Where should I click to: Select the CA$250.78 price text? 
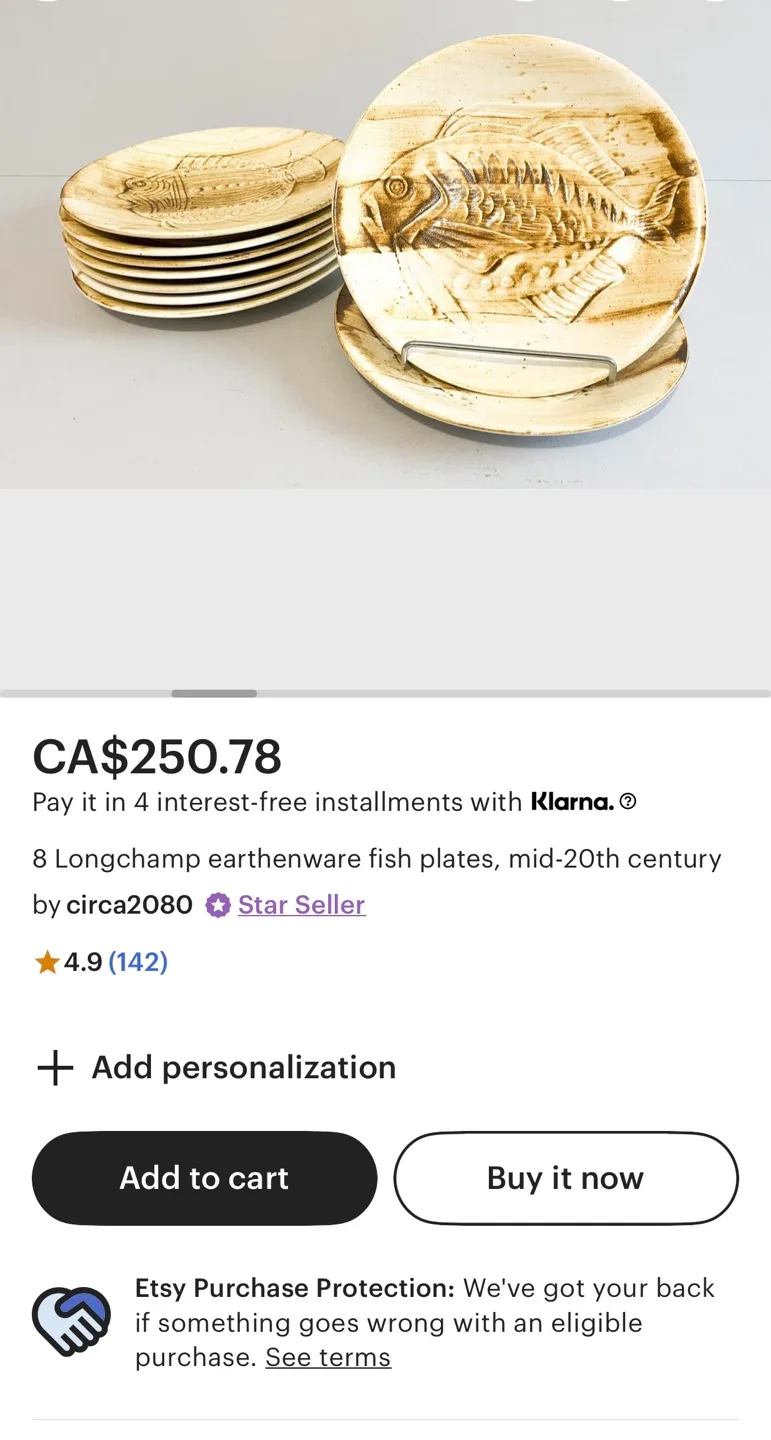coord(157,757)
